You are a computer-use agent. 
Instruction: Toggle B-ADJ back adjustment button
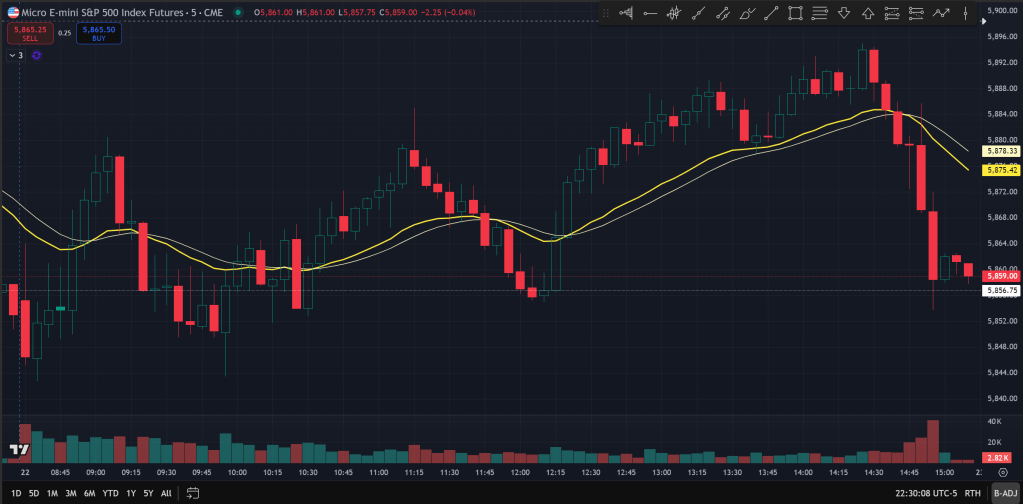point(1004,493)
